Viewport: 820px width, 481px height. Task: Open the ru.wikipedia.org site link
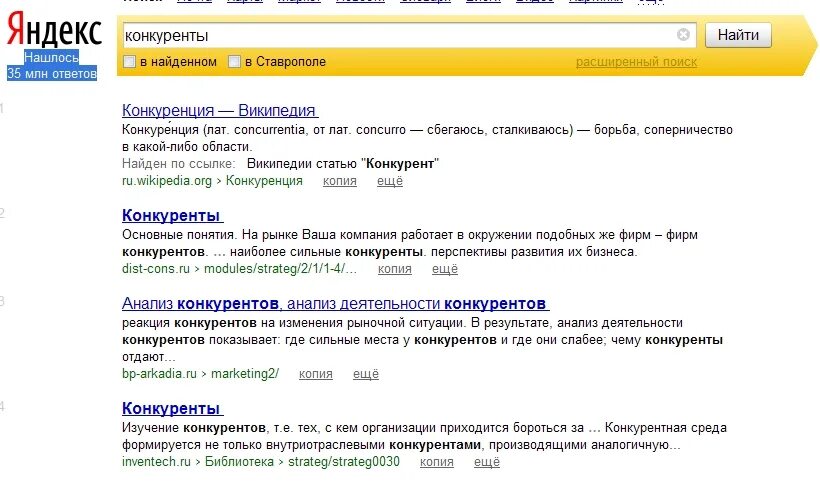pyautogui.click(x=167, y=181)
